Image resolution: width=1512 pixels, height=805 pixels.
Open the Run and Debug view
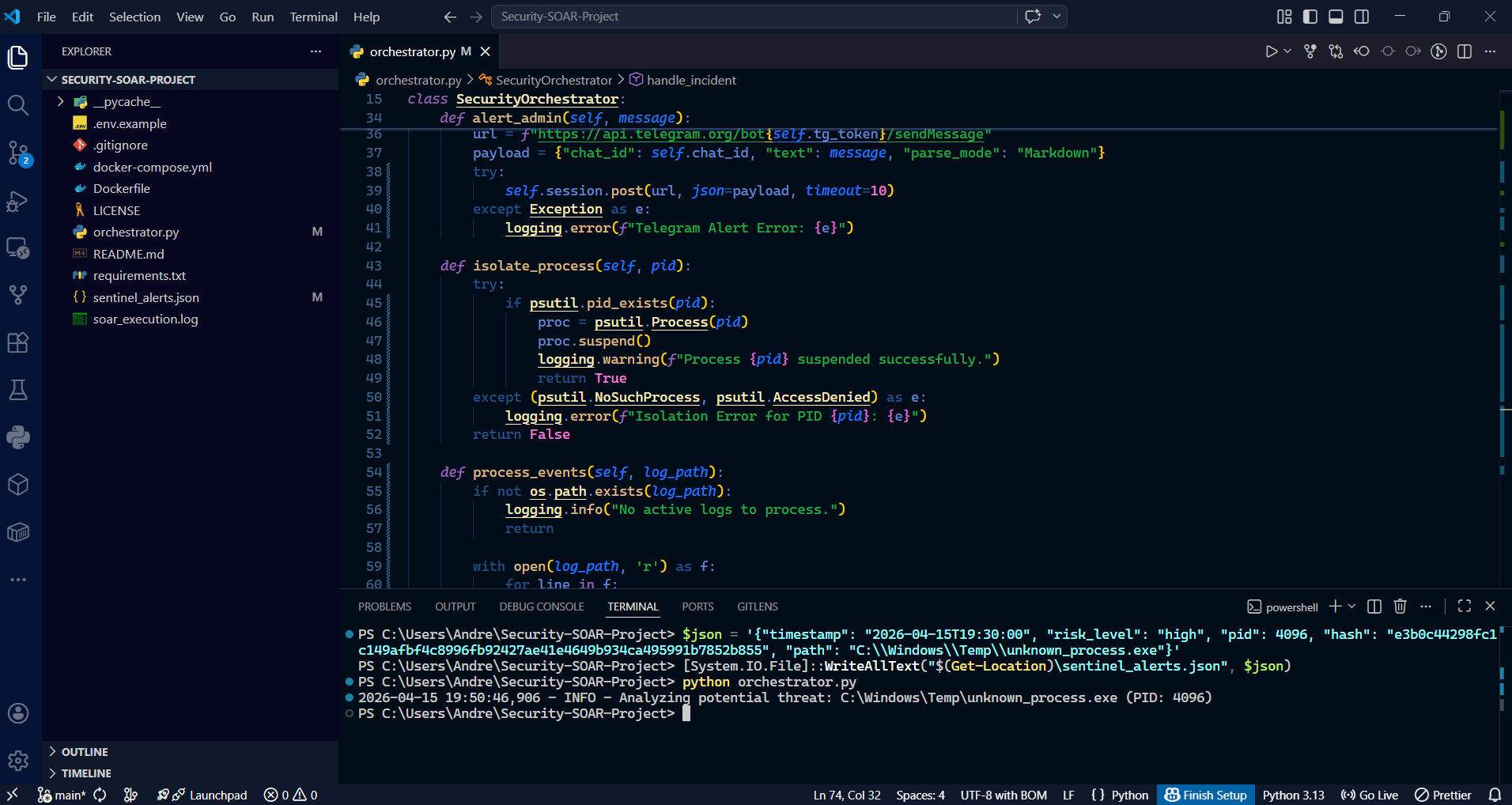(x=18, y=201)
